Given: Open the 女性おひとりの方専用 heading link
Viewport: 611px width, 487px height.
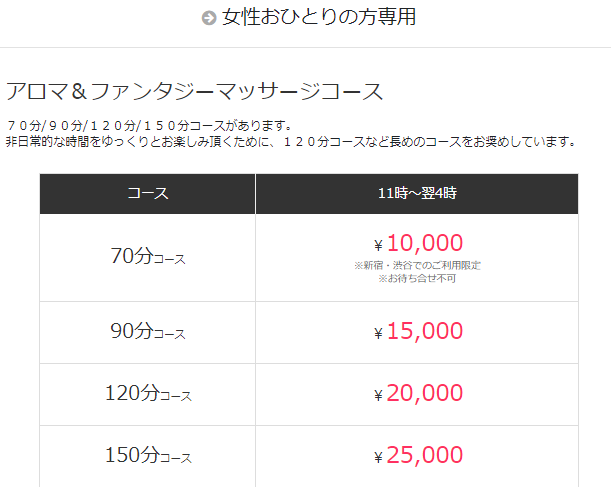Looking at the screenshot, I should pyautogui.click(x=319, y=17).
